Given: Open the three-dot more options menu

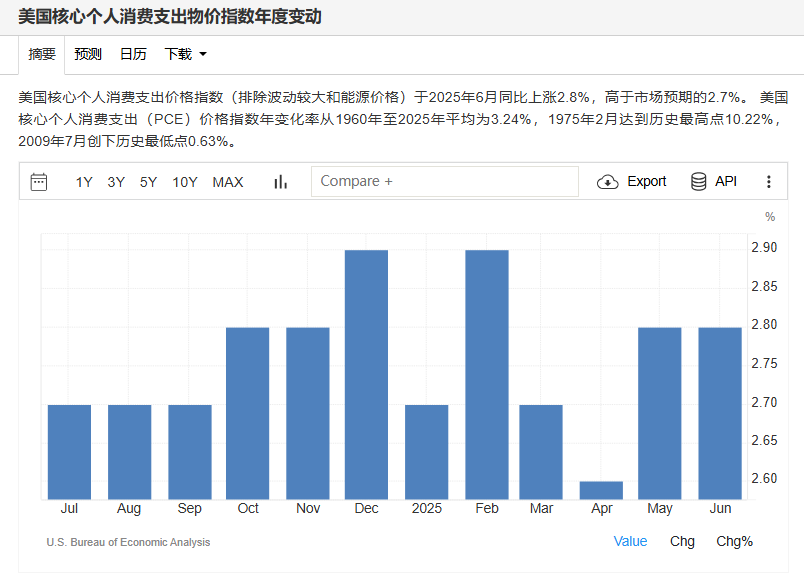Looking at the screenshot, I should (x=769, y=182).
